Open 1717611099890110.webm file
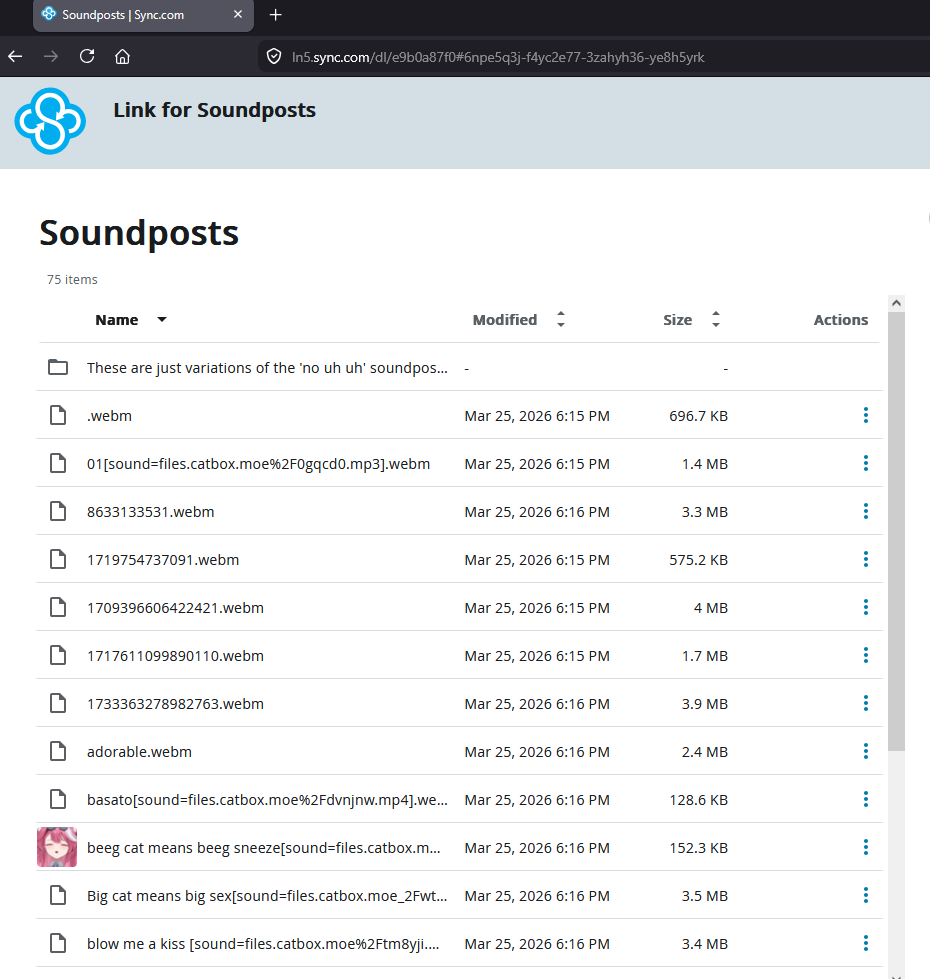930x979 pixels. click(x=175, y=656)
